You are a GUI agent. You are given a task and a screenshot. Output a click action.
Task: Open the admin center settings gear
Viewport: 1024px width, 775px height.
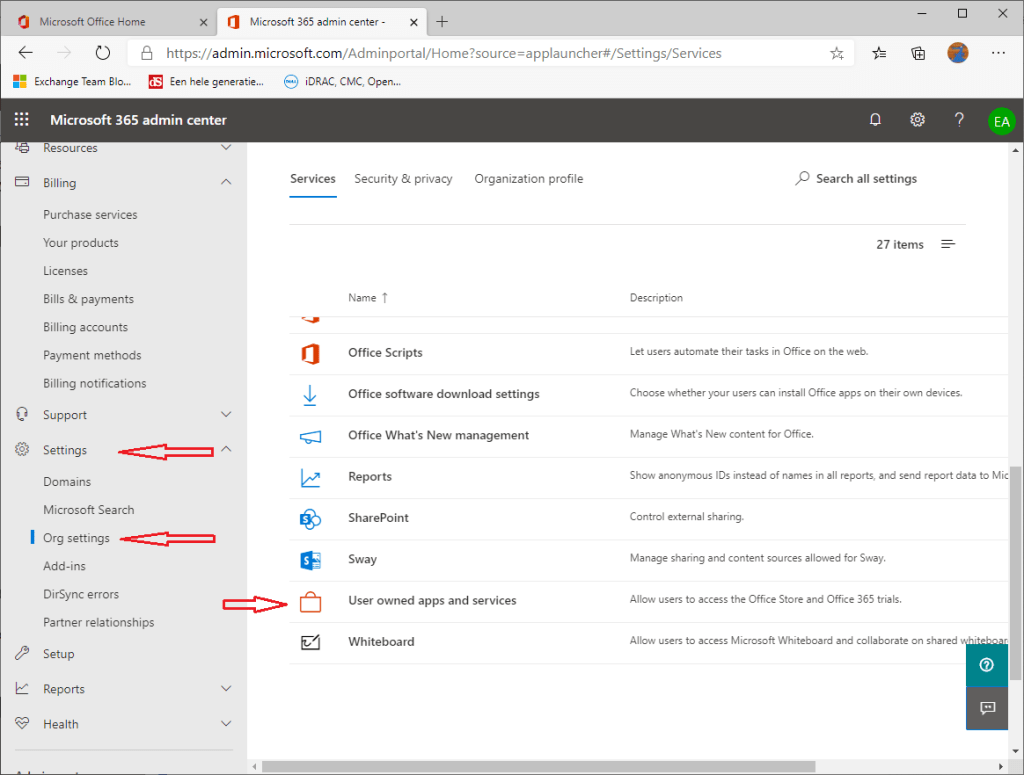(x=917, y=119)
